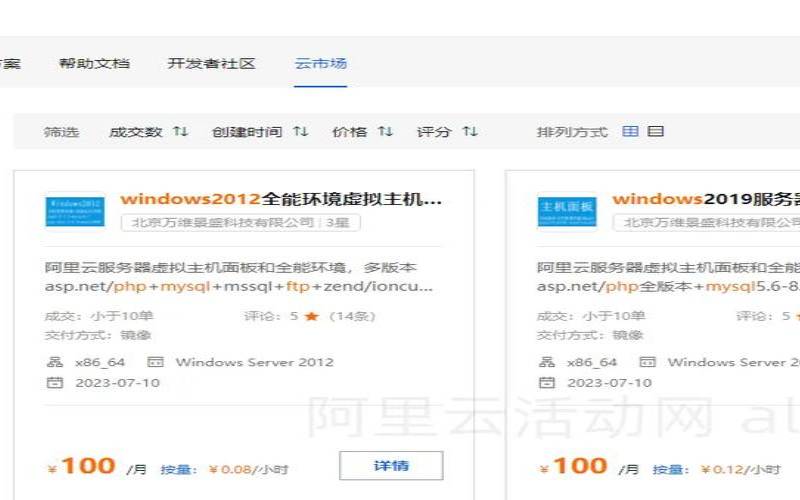Click 北京万维景盛科技有限公司 3星 vendor tag
The height and width of the screenshot is (500, 800).
click(x=241, y=222)
